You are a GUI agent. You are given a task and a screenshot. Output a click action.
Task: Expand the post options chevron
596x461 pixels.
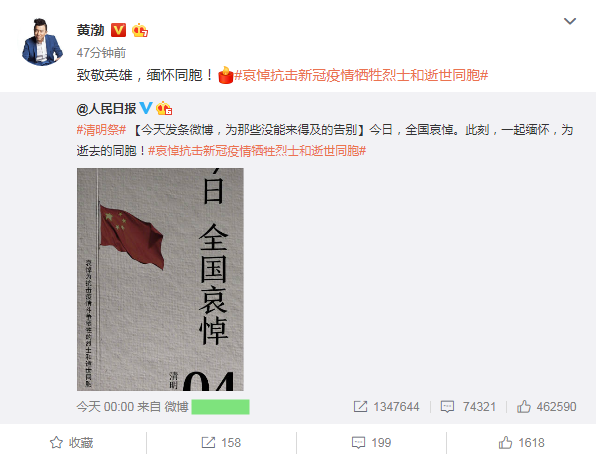569,21
